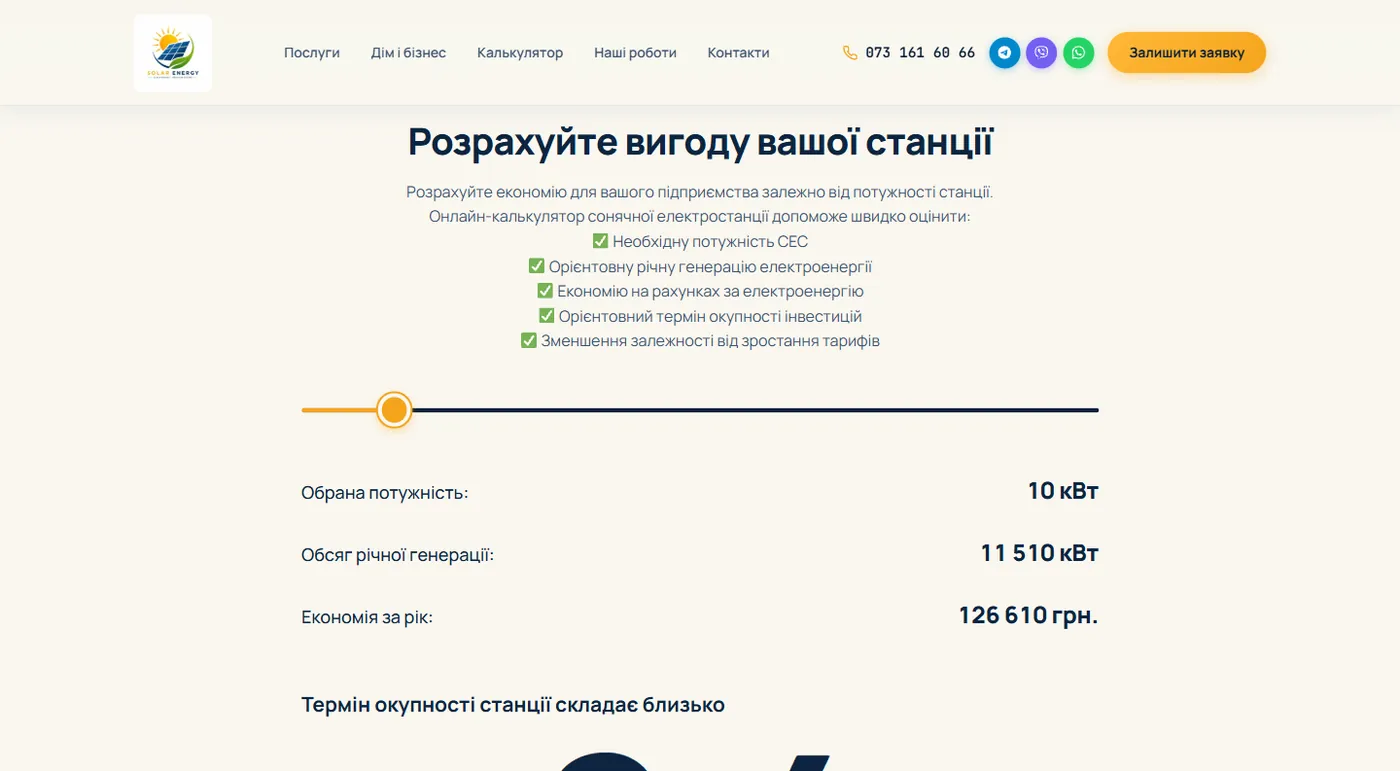The width and height of the screenshot is (1400, 771).
Task: Click the Термін окупності станції складає близько text
Action: [513, 705]
